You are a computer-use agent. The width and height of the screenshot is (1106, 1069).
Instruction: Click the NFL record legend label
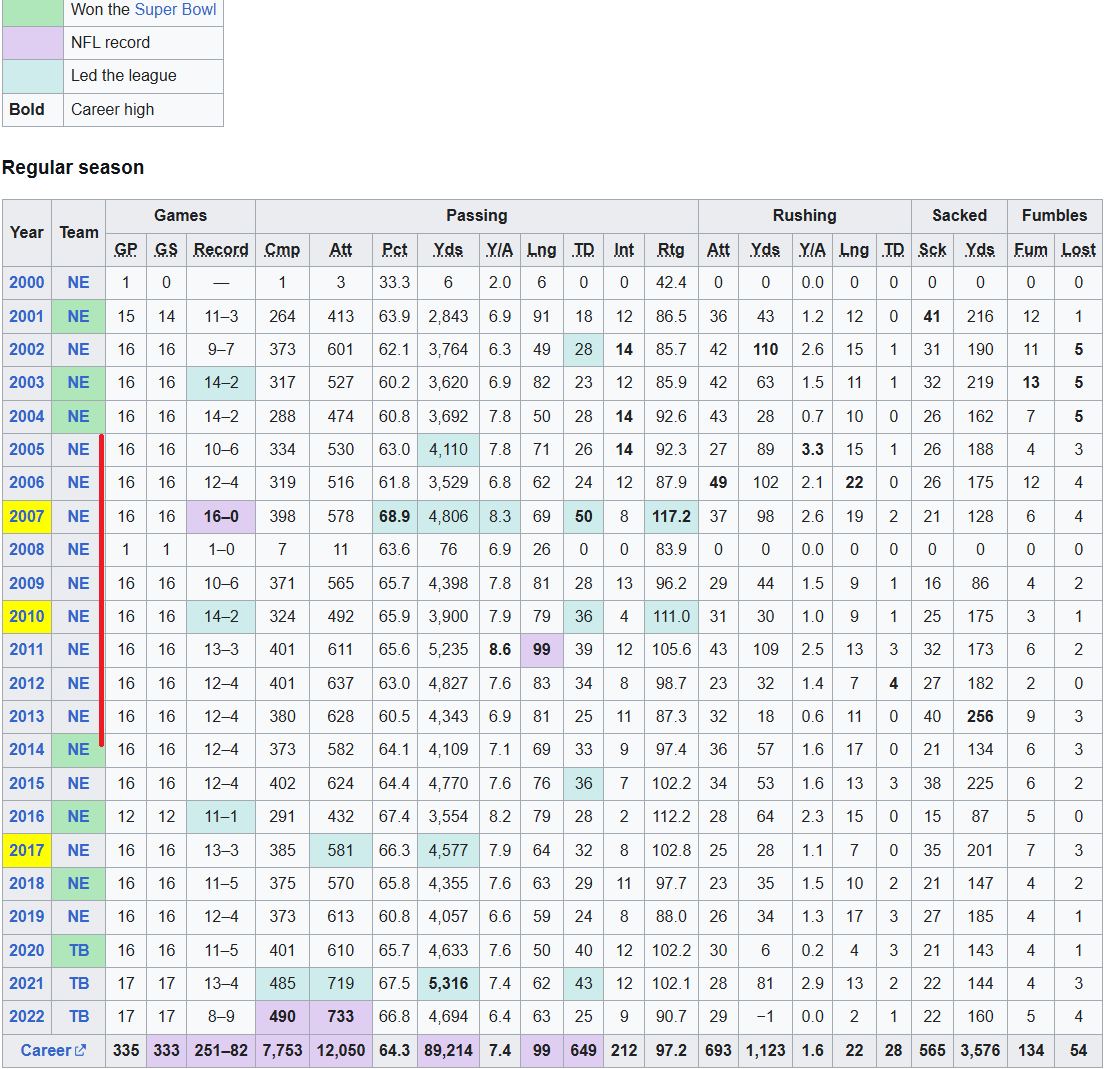click(110, 43)
